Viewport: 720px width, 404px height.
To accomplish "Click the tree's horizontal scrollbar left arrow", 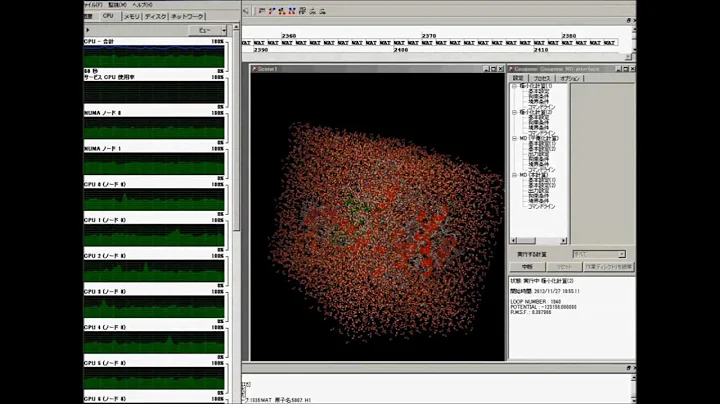I will [x=513, y=241].
